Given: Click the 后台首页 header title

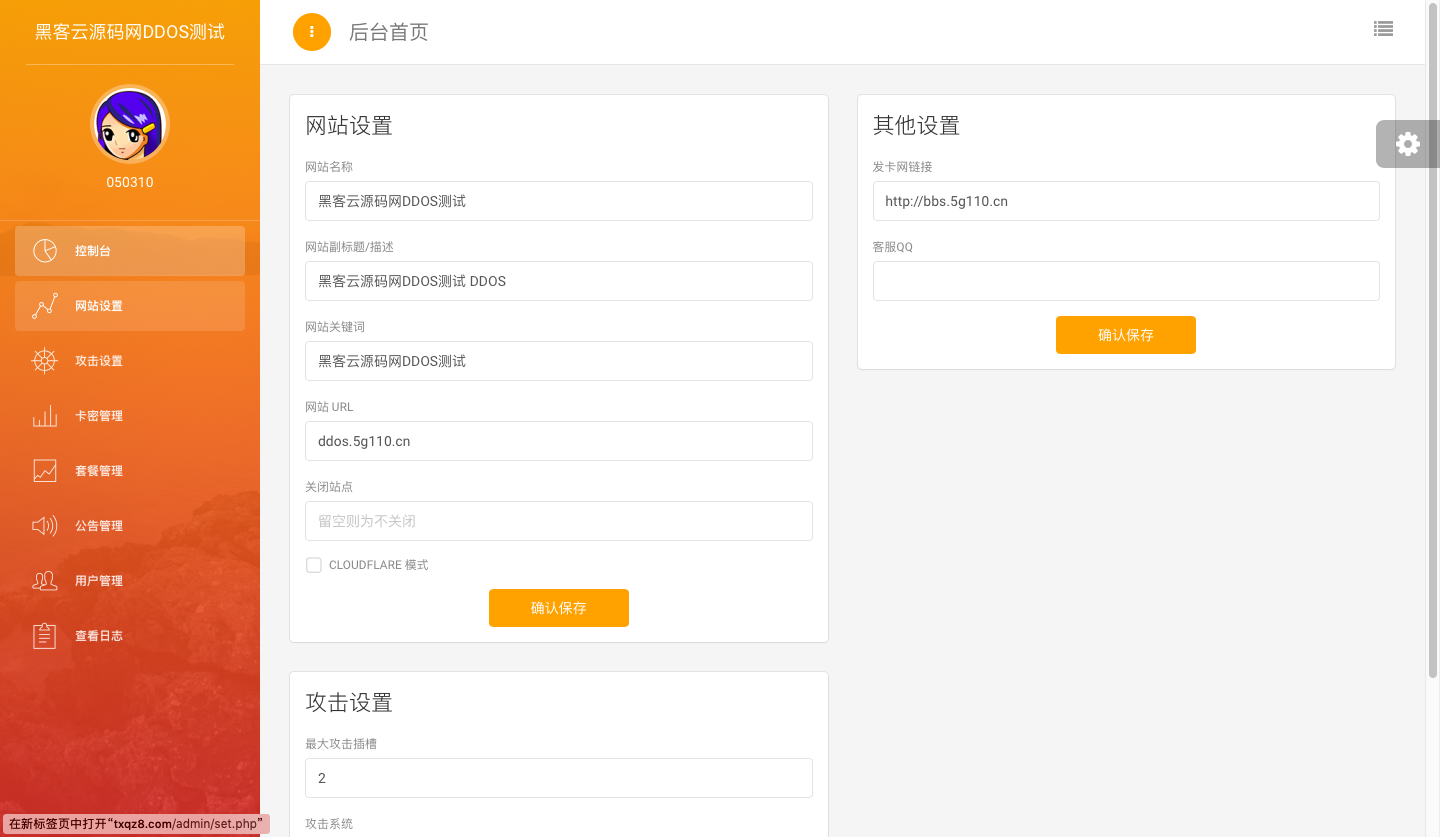Looking at the screenshot, I should click(388, 32).
